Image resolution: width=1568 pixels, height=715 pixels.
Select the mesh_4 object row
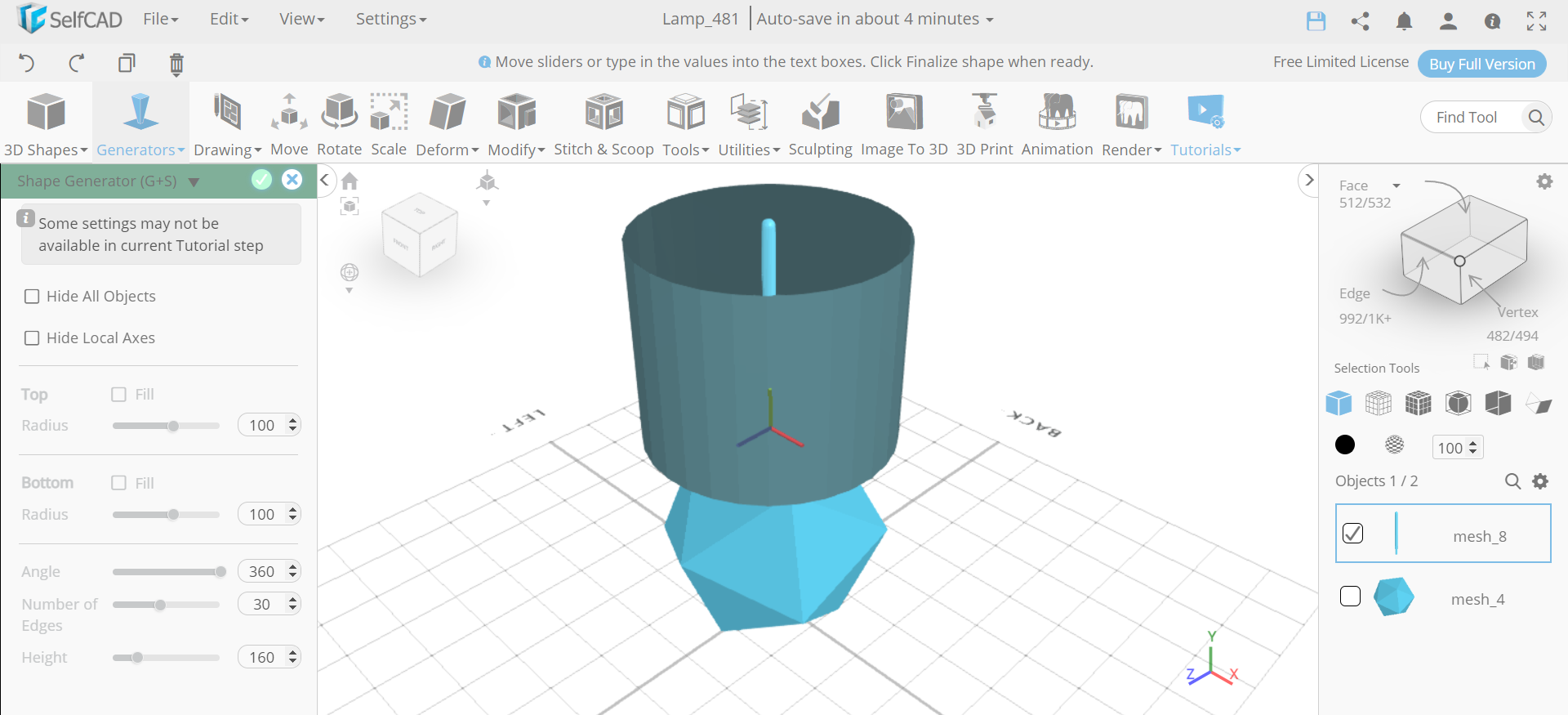point(1443,599)
